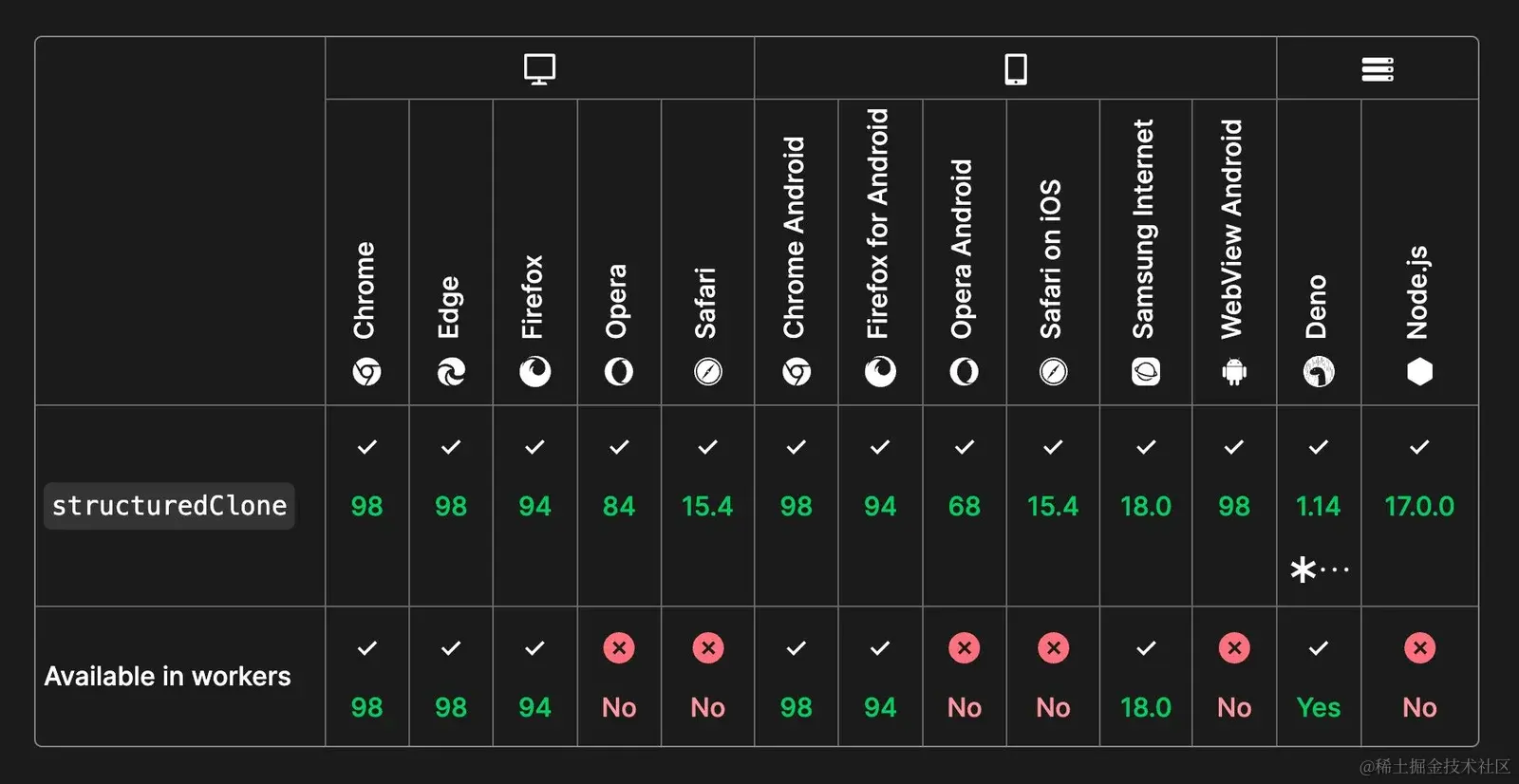Click Deno Yes workers support cell
Image resolution: width=1519 pixels, height=784 pixels.
click(x=1319, y=707)
